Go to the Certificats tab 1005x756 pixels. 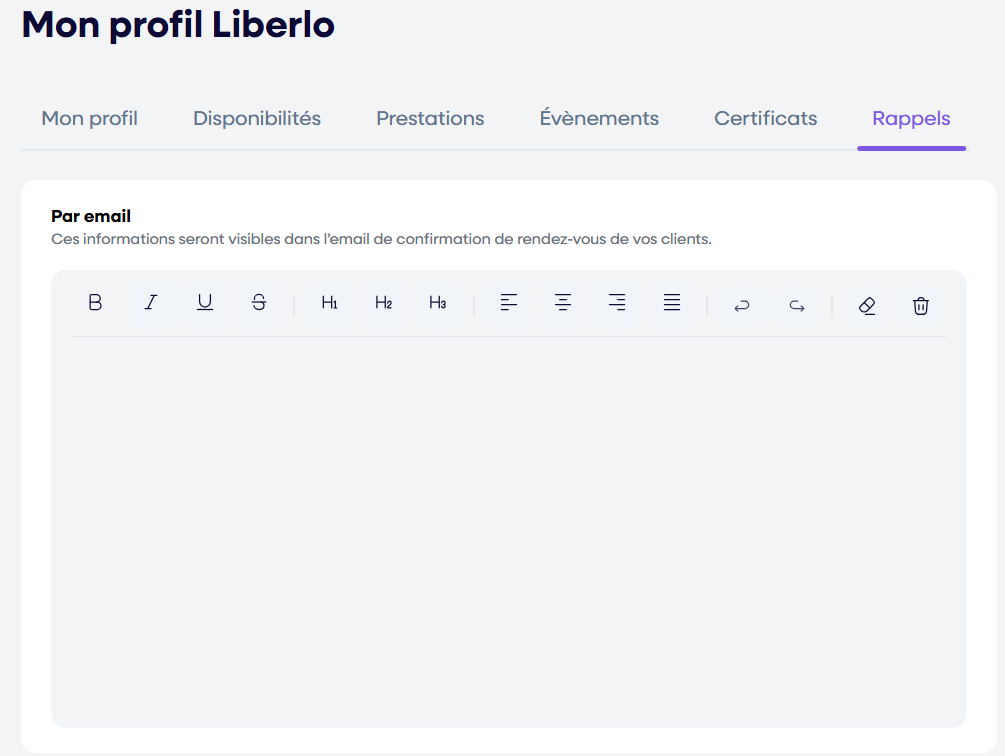click(765, 118)
